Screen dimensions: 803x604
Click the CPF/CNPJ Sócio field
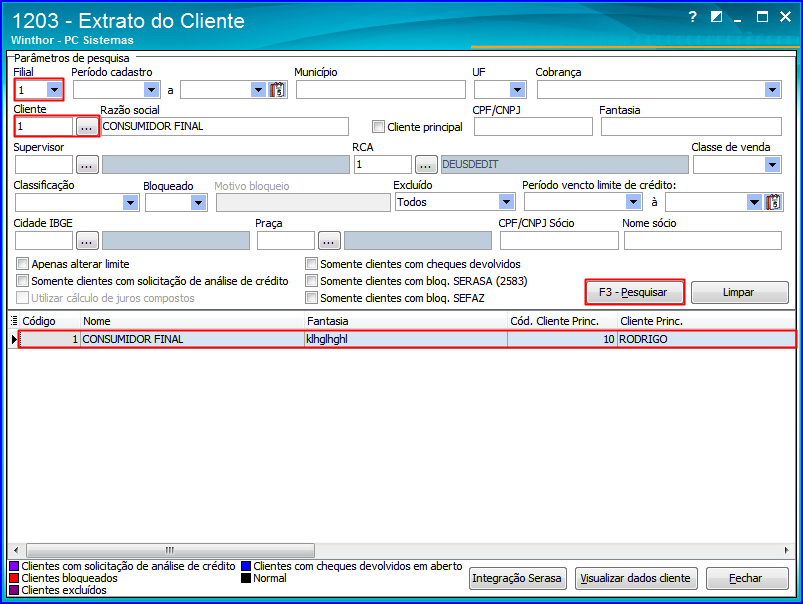(x=559, y=240)
